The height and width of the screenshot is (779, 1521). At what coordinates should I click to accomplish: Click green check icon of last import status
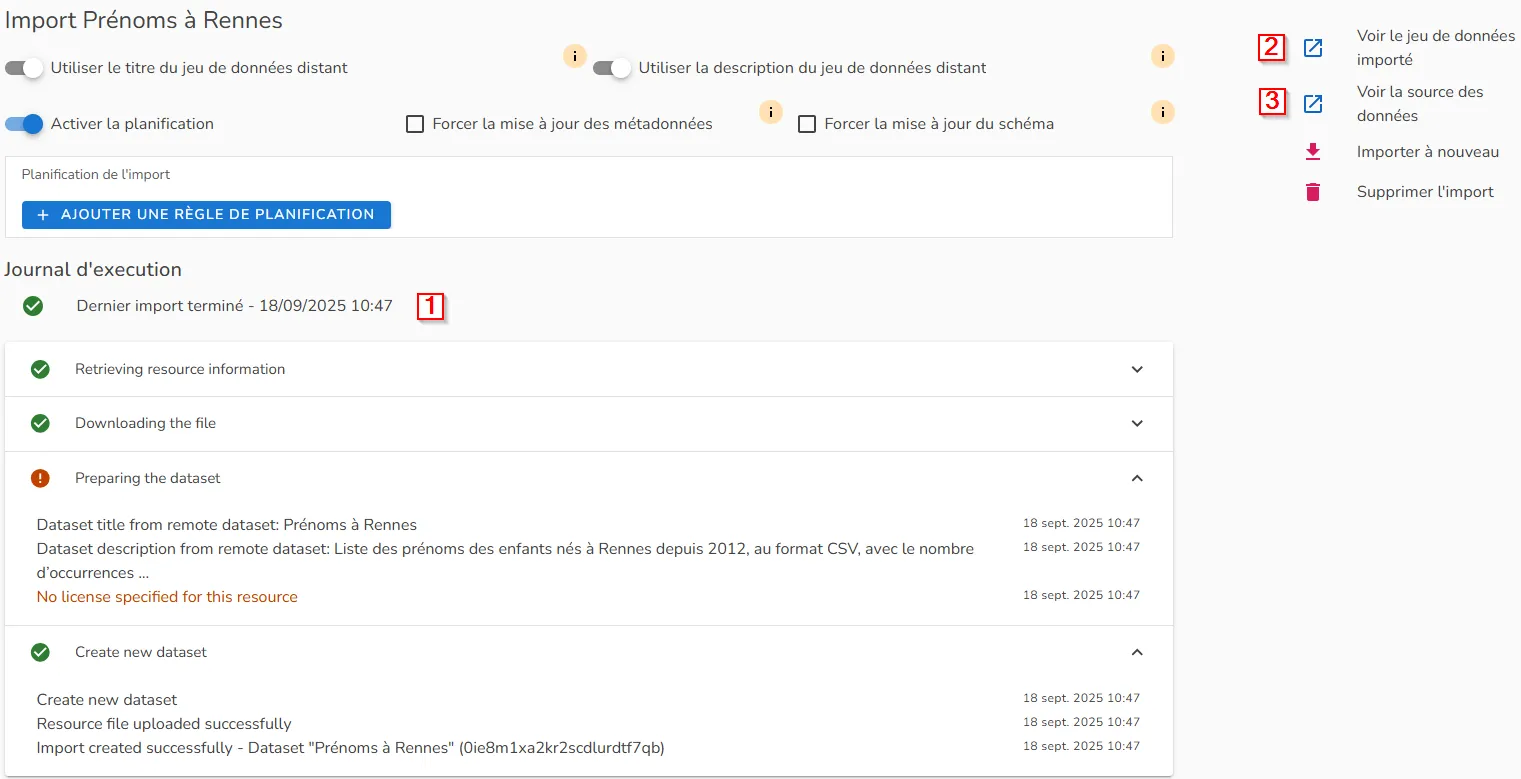click(33, 306)
